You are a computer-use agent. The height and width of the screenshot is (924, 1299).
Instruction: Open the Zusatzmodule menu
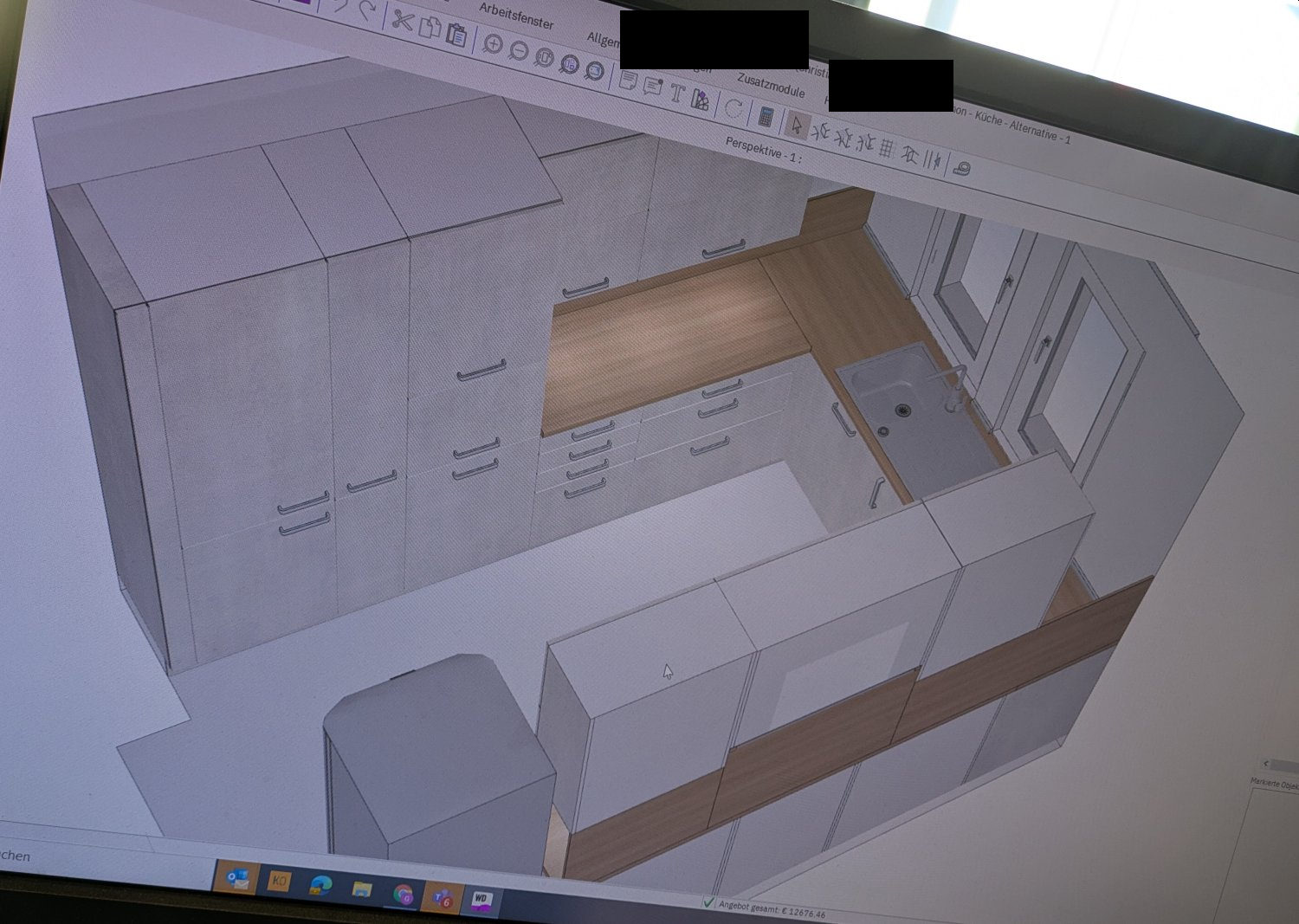(771, 85)
